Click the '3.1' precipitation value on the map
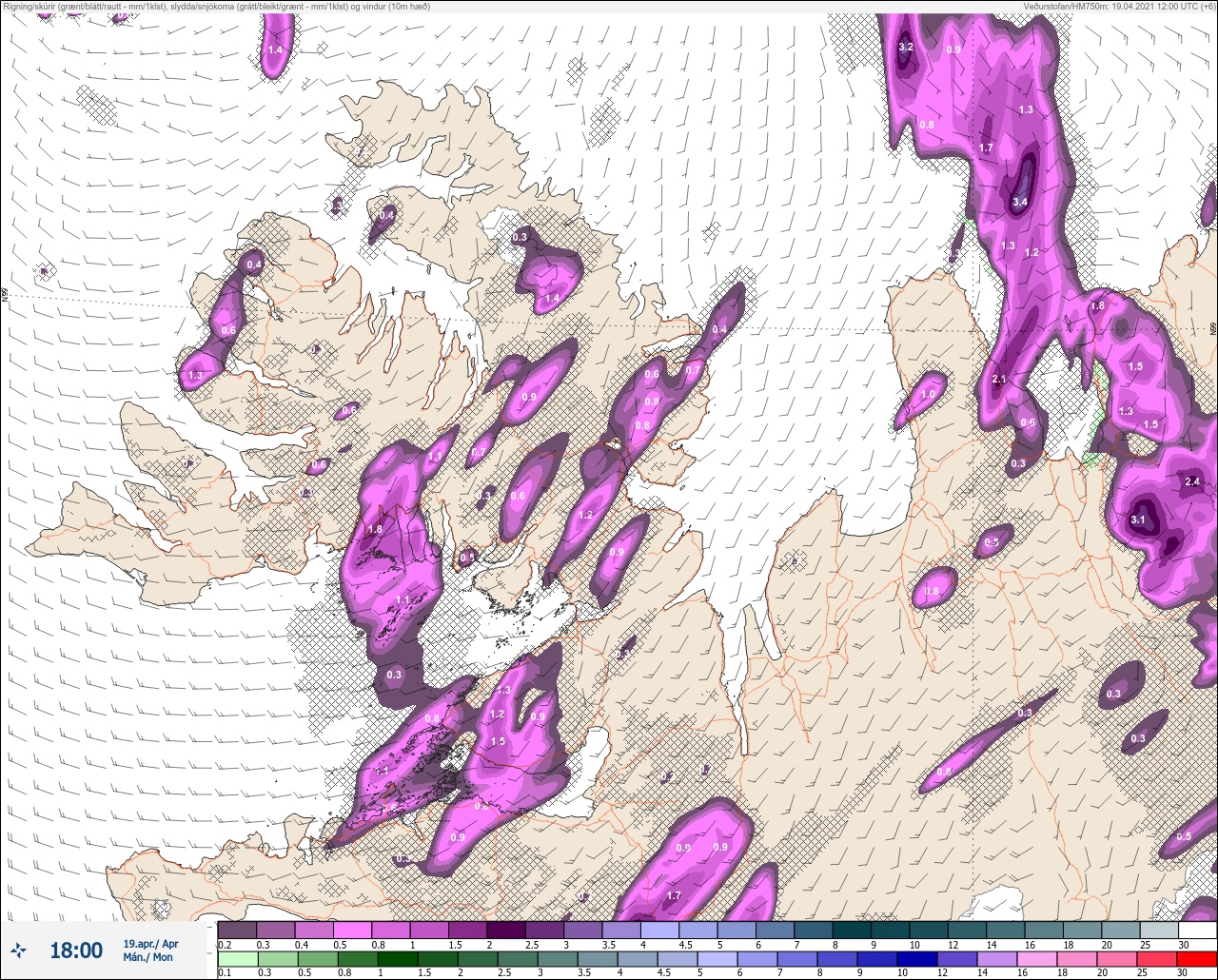This screenshot has width=1218, height=980. click(1138, 519)
